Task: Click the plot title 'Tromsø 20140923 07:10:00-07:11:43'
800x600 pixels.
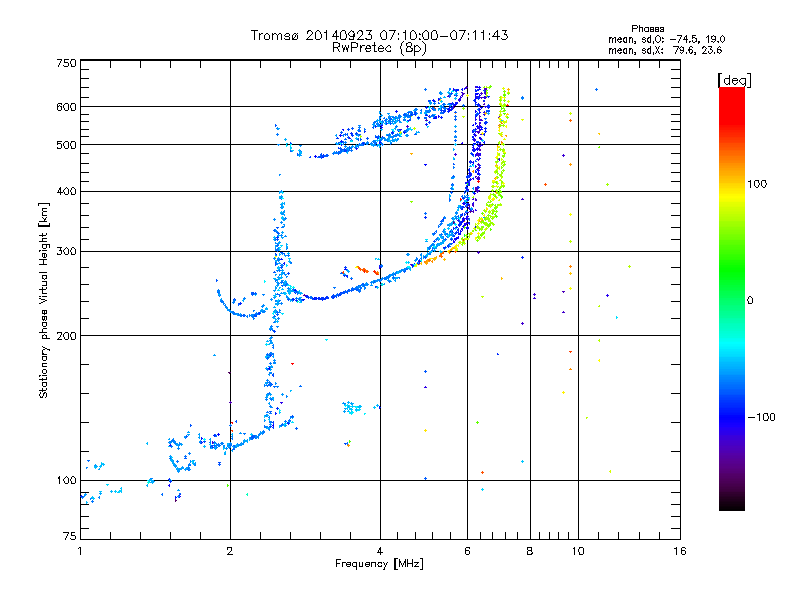Action: pos(379,35)
